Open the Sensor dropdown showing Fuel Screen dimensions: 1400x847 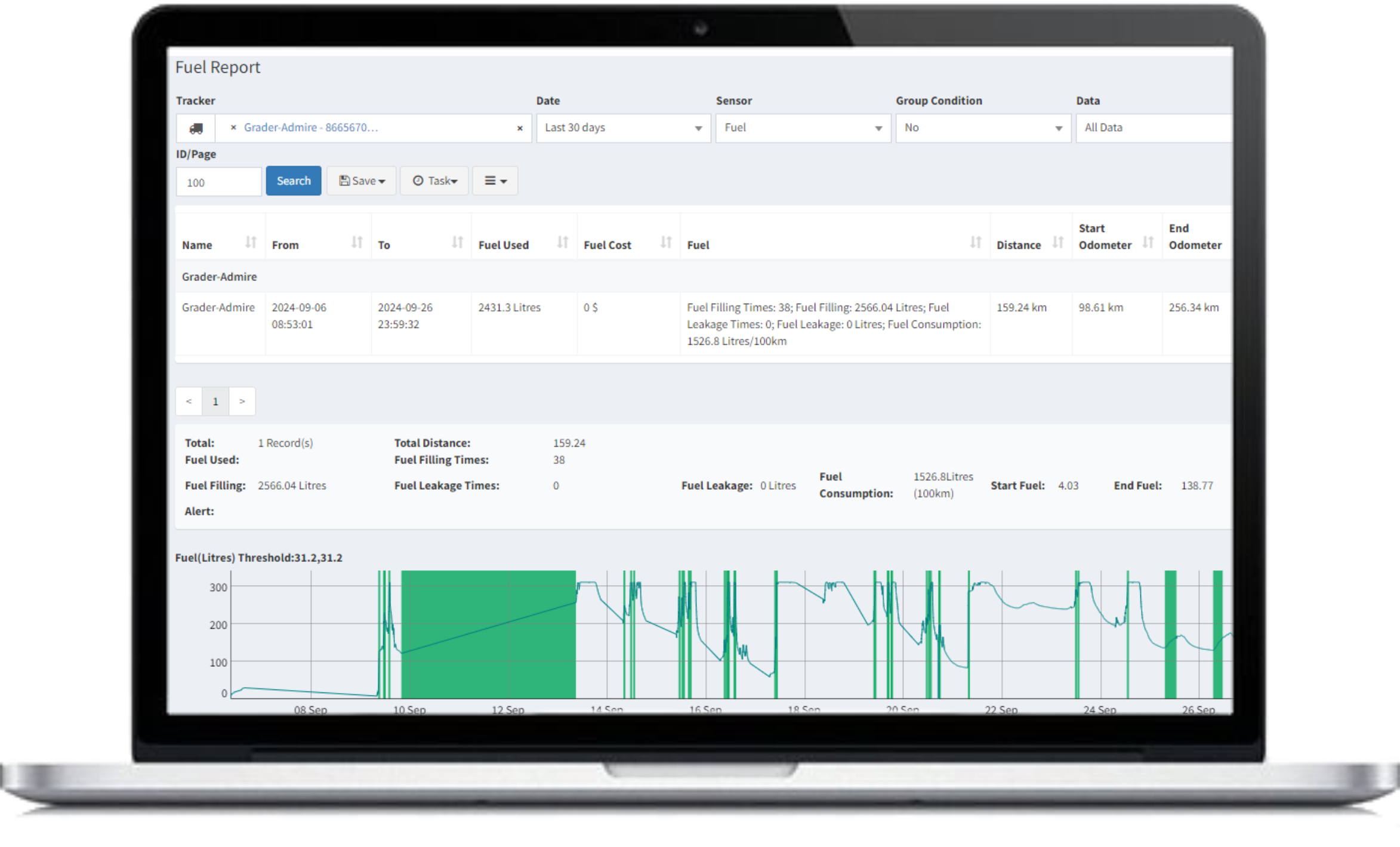click(x=803, y=128)
